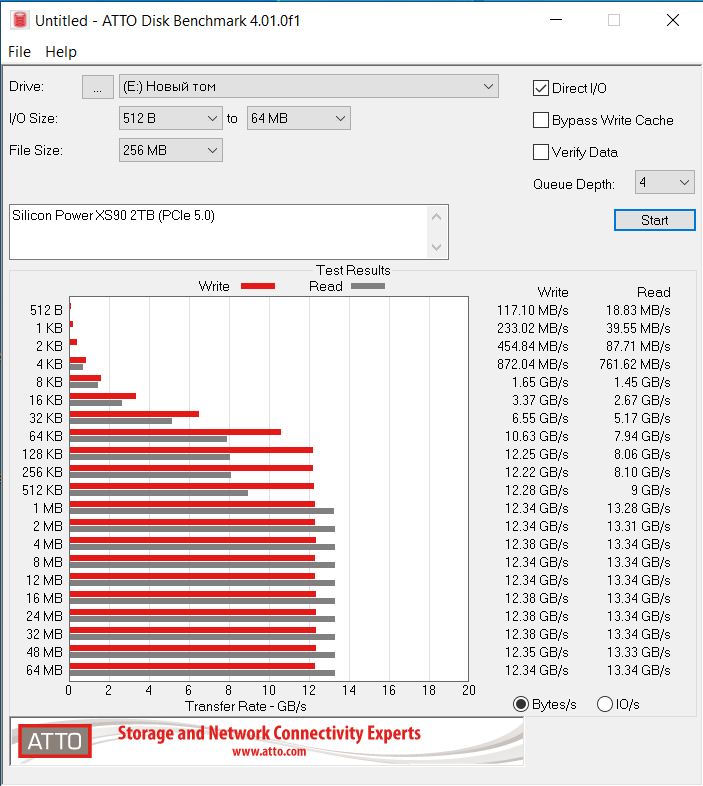Click the red Write legend swatch
The image size is (703, 786).
[x=258, y=286]
